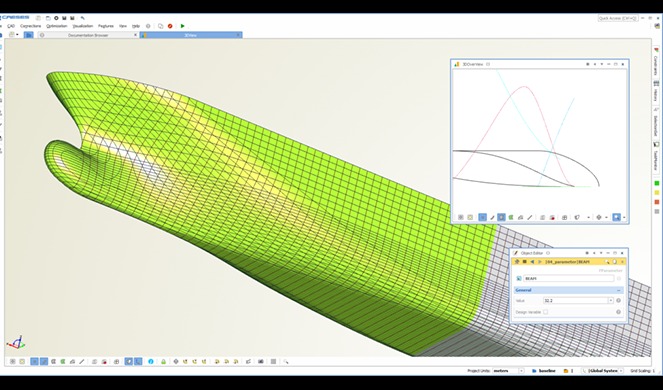Open dropdown arrow beside 3DOverview zoom button
Image resolution: width=663 pixels, height=390 pixels.
pyautogui.click(x=624, y=217)
